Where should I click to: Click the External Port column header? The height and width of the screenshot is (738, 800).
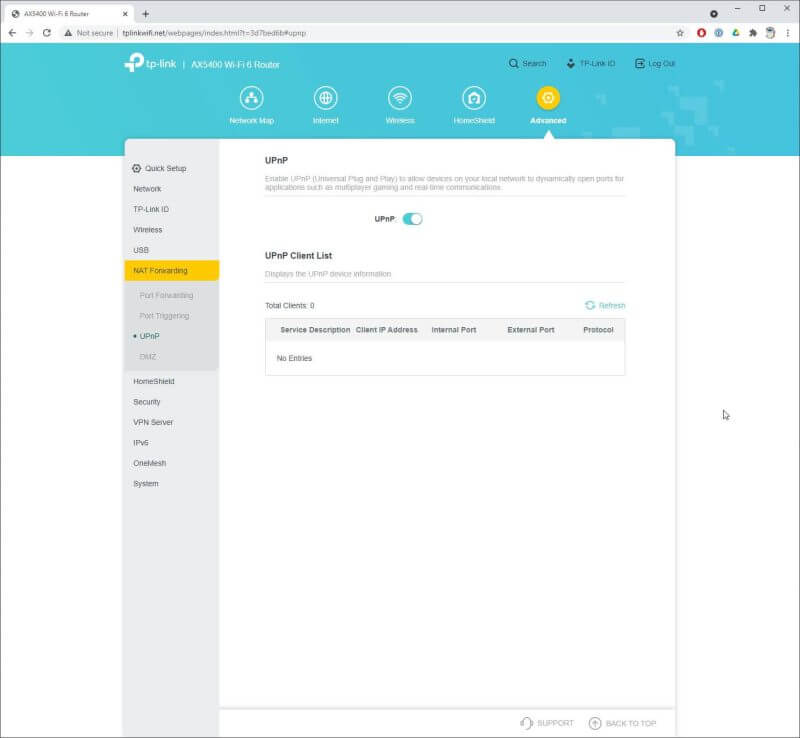pyautogui.click(x=531, y=330)
